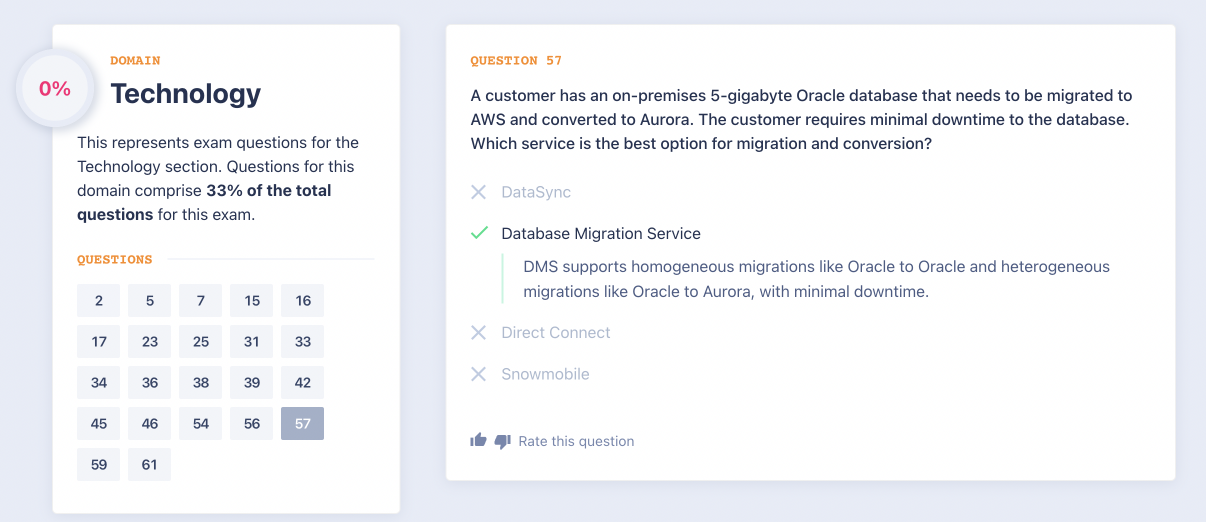This screenshot has width=1206, height=522.
Task: Click the X icon beside Snowmobile
Action: point(479,374)
